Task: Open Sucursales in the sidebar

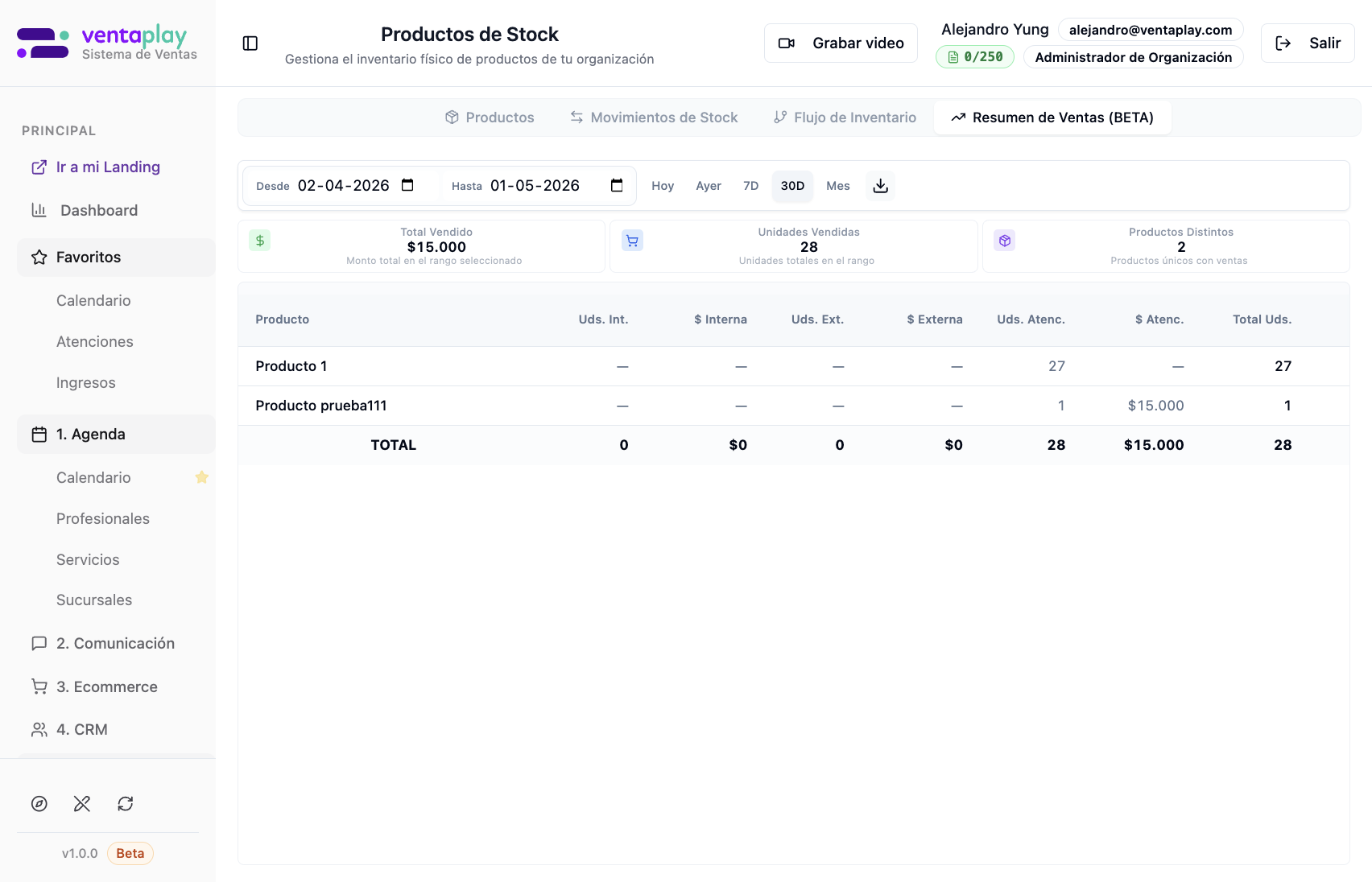Action: (x=94, y=600)
